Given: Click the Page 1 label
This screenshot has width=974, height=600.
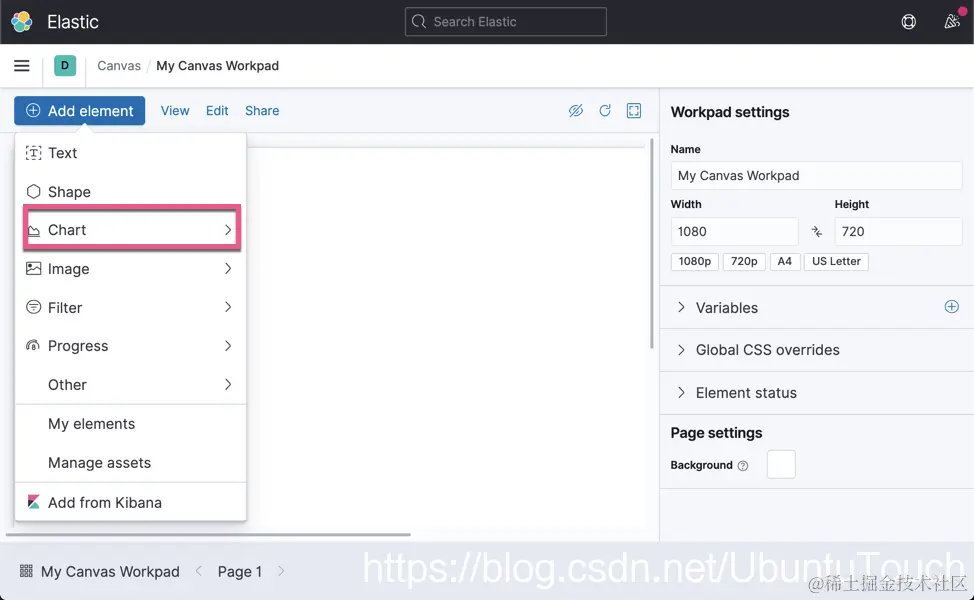Looking at the screenshot, I should pyautogui.click(x=240, y=571).
